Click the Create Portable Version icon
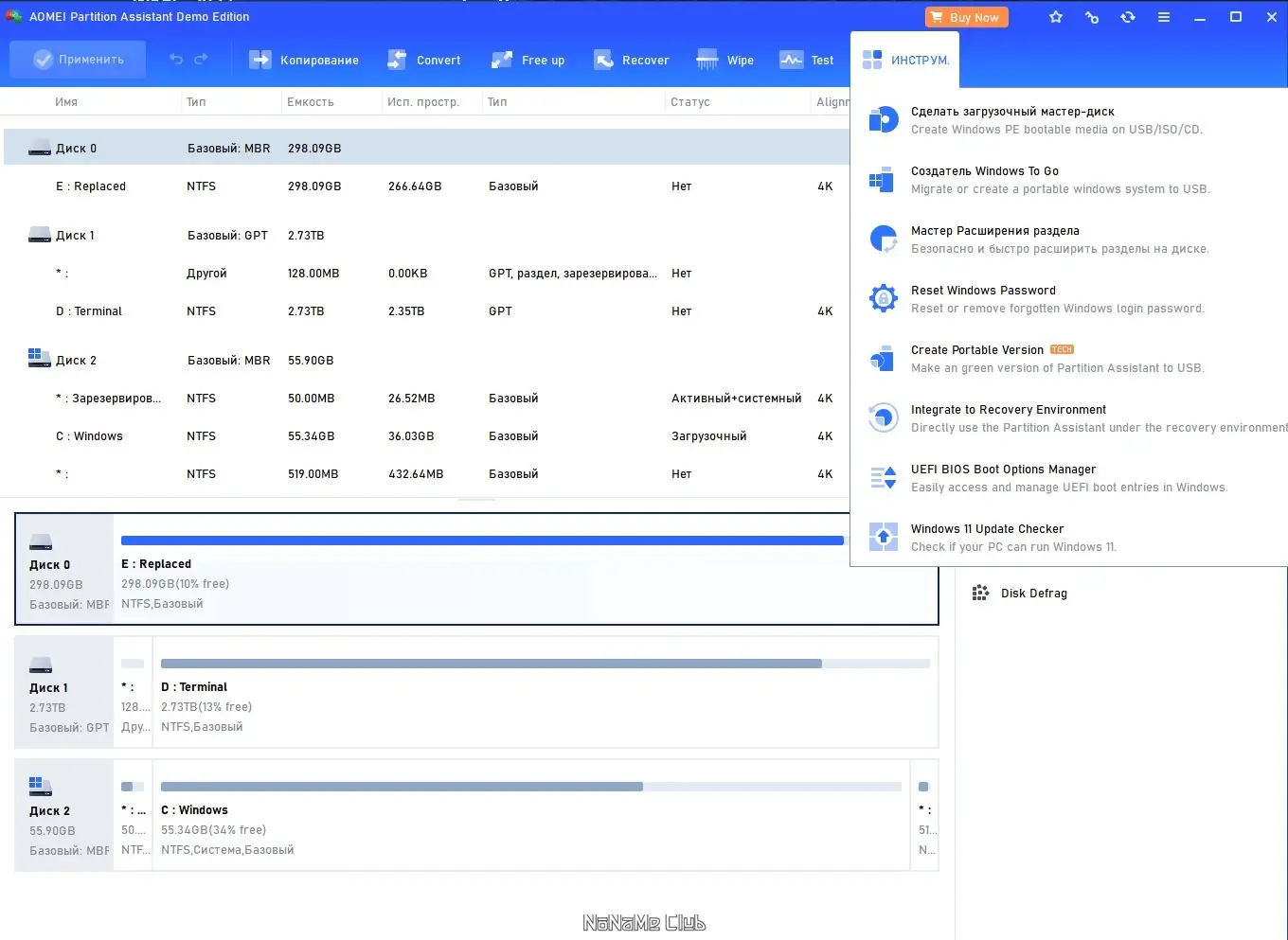The width and height of the screenshot is (1288, 940). 883,358
